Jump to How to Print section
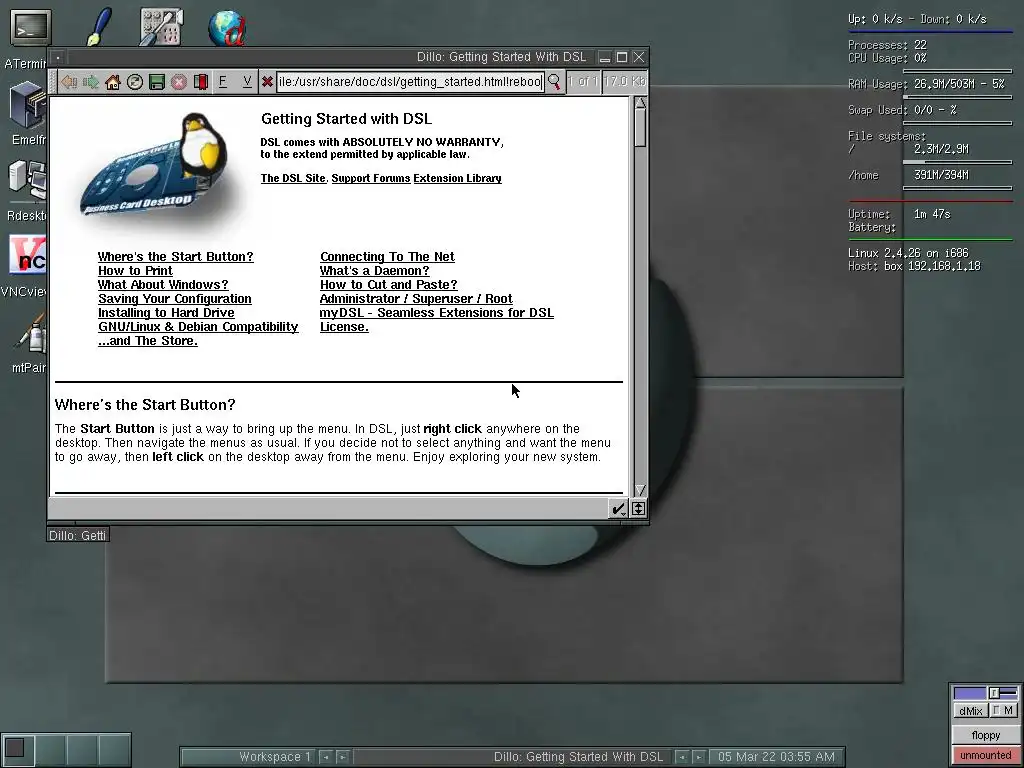 135,270
